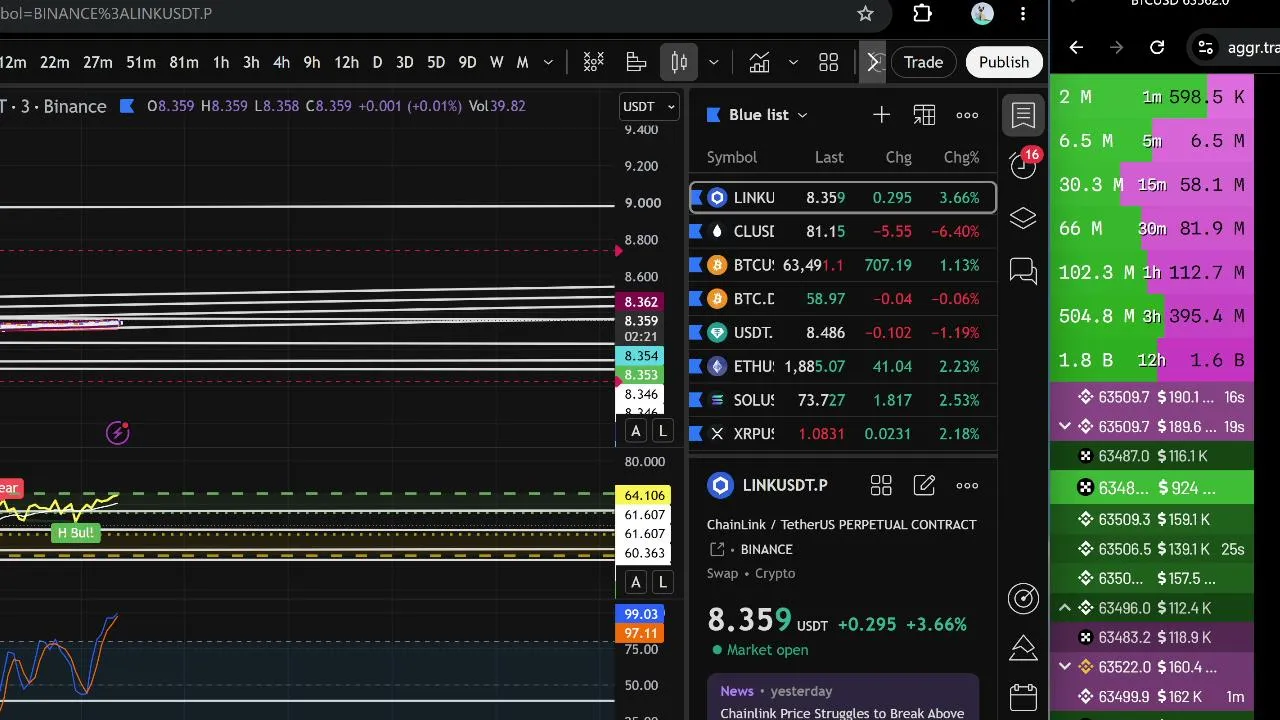
Task: Click the lightning bolt icon on chart
Action: [118, 433]
